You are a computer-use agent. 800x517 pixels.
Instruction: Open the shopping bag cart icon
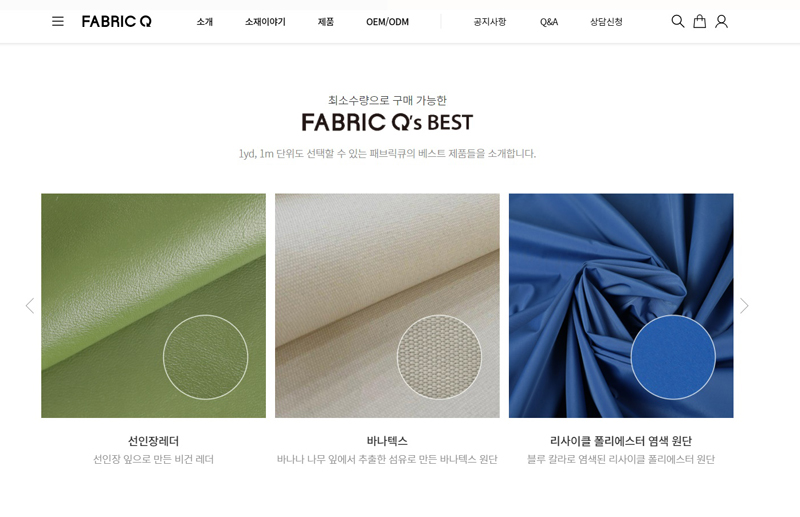[699, 21]
